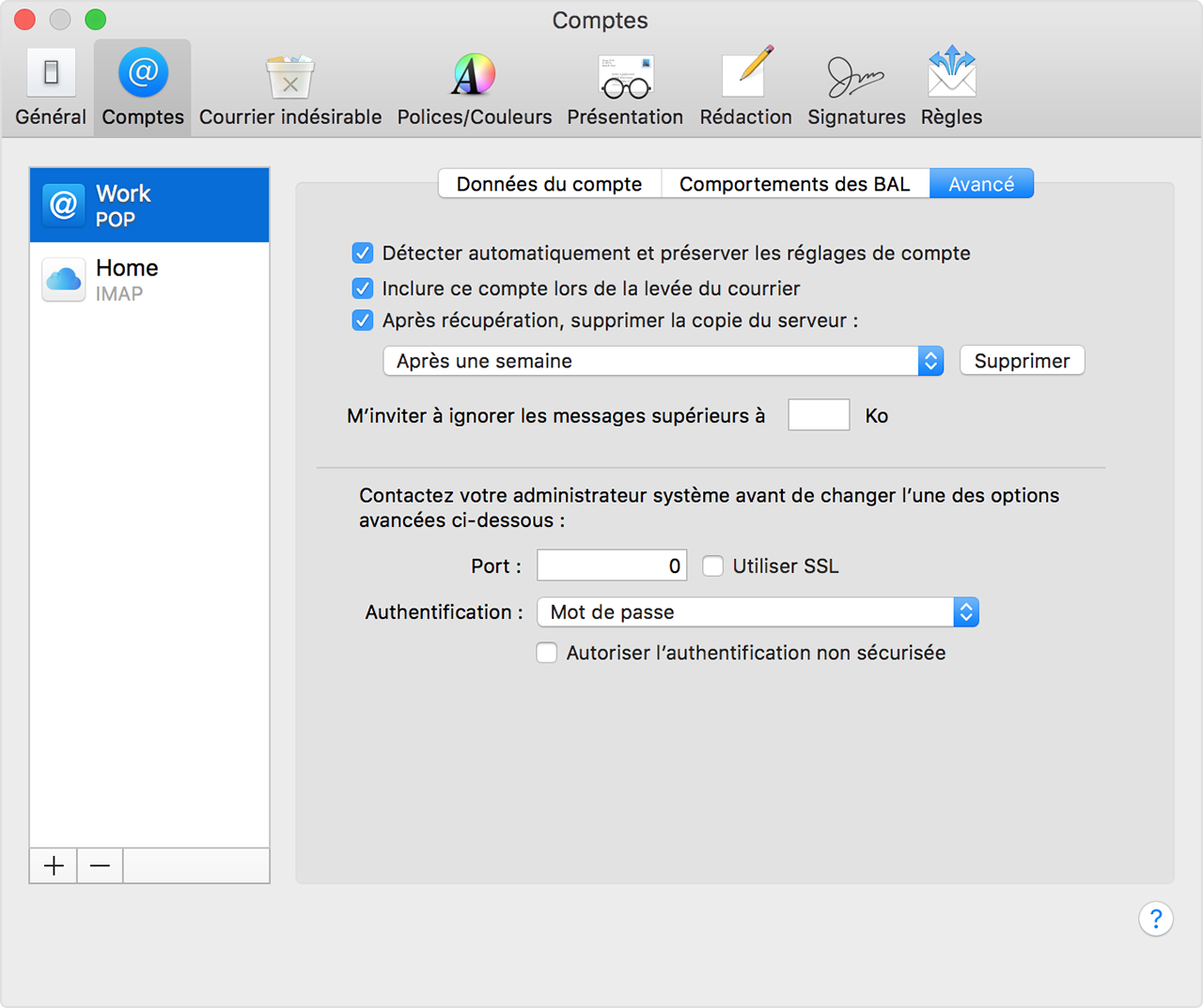
Task: Open the 'Comportements des BAL' tab
Action: (x=795, y=183)
